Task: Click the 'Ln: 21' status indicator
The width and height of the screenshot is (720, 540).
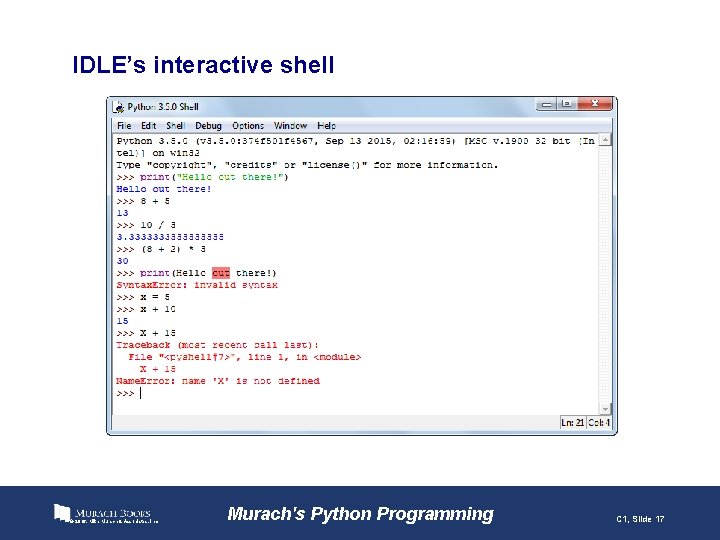Action: tap(572, 422)
